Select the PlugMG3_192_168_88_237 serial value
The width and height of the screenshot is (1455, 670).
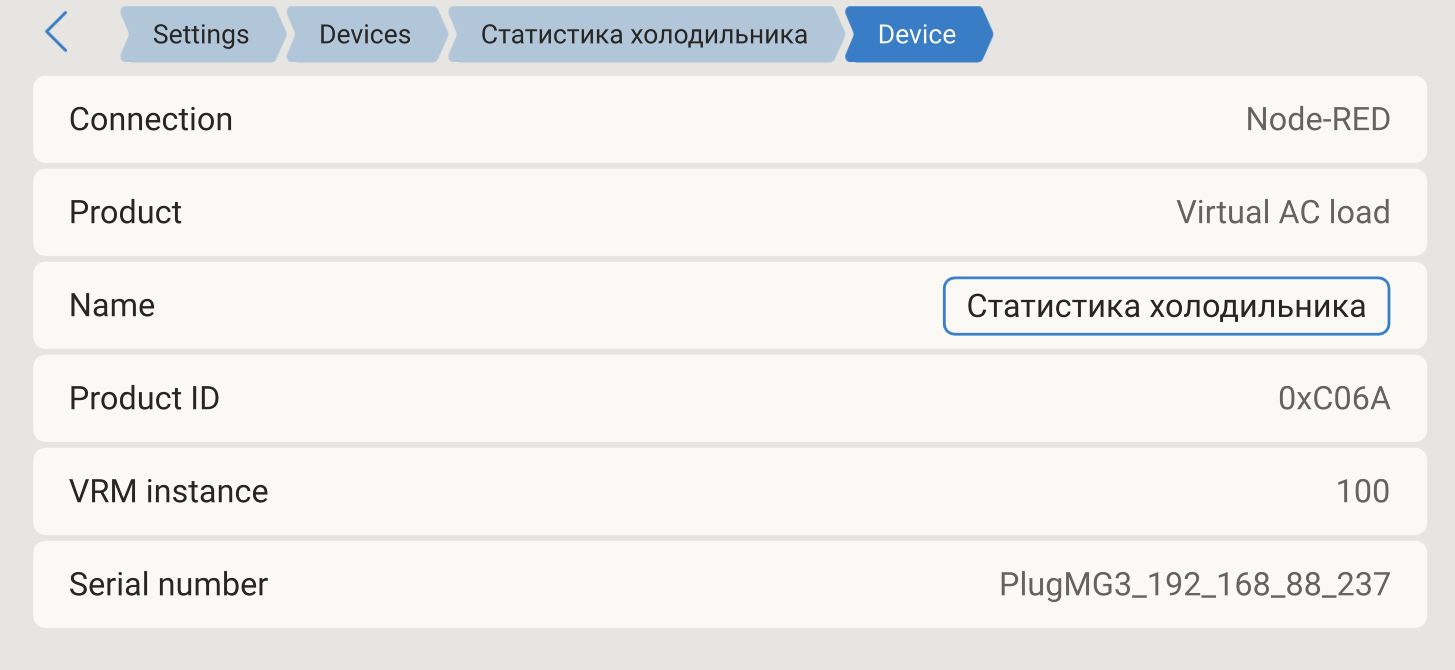(x=1194, y=585)
